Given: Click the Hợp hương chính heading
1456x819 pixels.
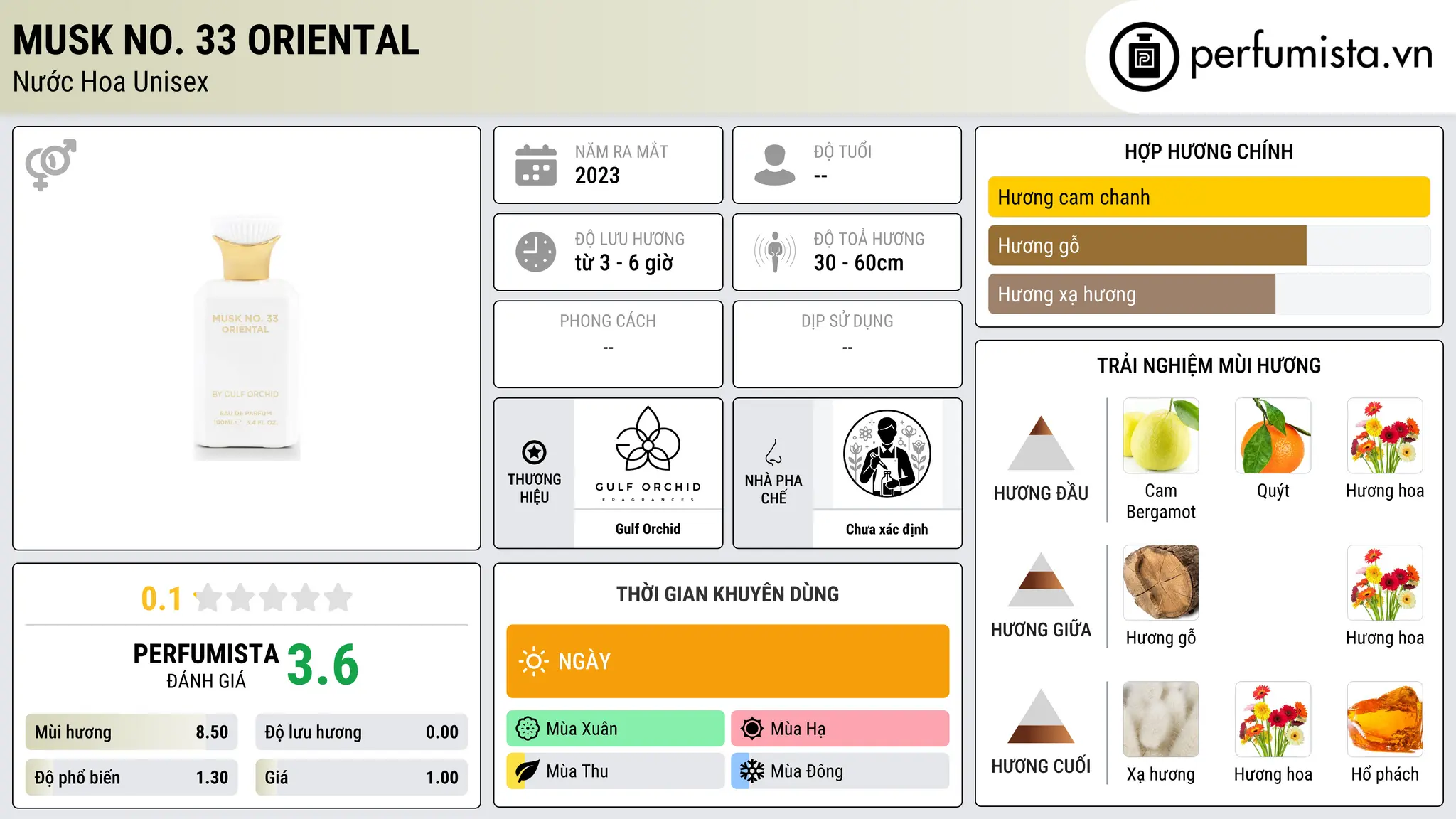Looking at the screenshot, I should (1209, 151).
